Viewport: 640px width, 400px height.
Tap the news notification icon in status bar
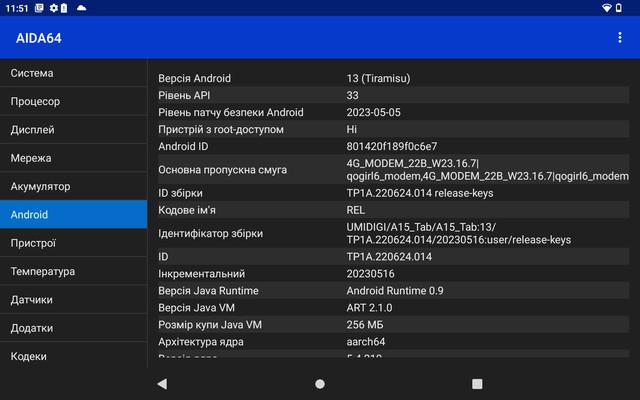click(39, 8)
